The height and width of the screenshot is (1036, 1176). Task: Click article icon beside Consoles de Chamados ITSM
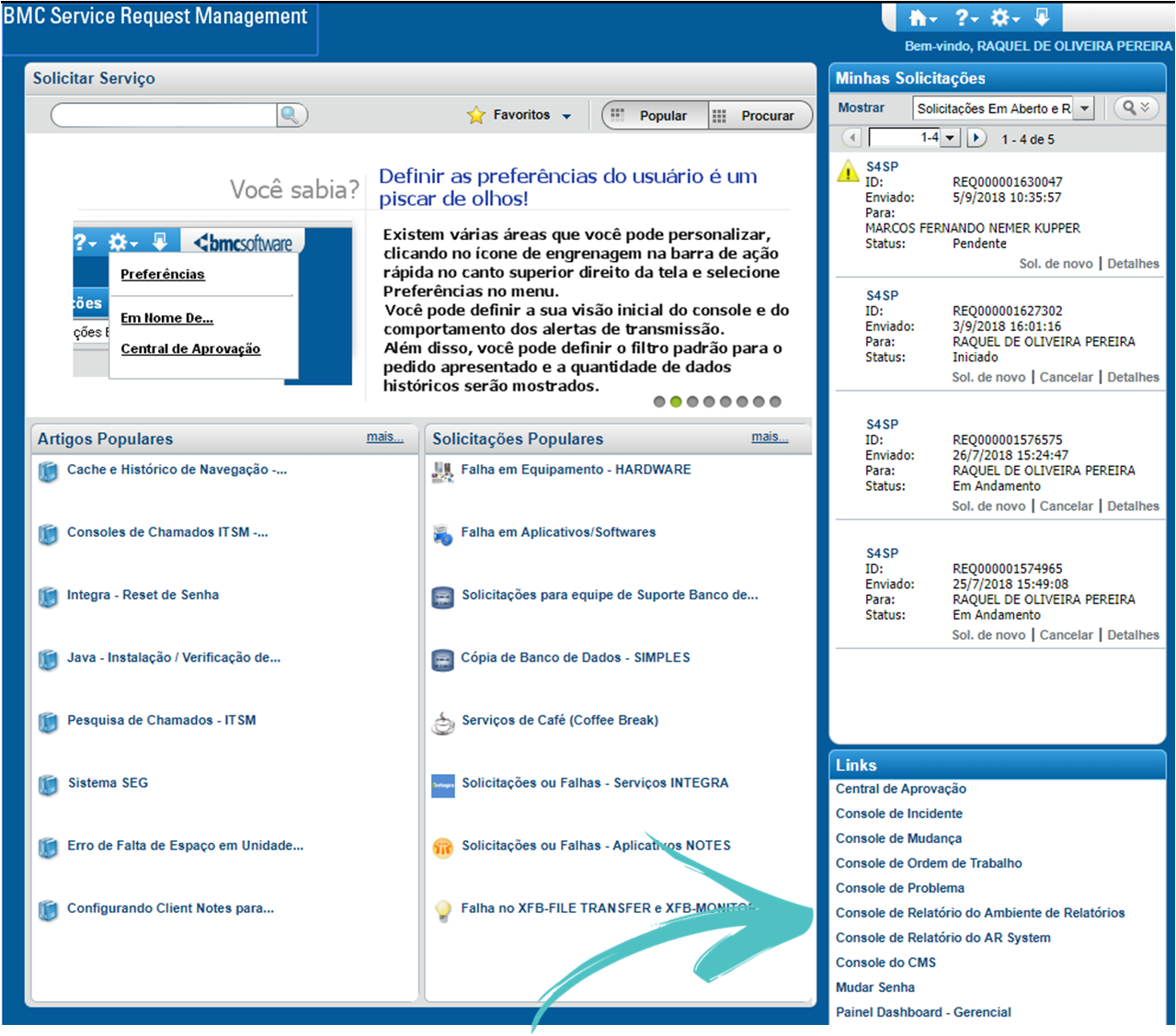[x=48, y=535]
